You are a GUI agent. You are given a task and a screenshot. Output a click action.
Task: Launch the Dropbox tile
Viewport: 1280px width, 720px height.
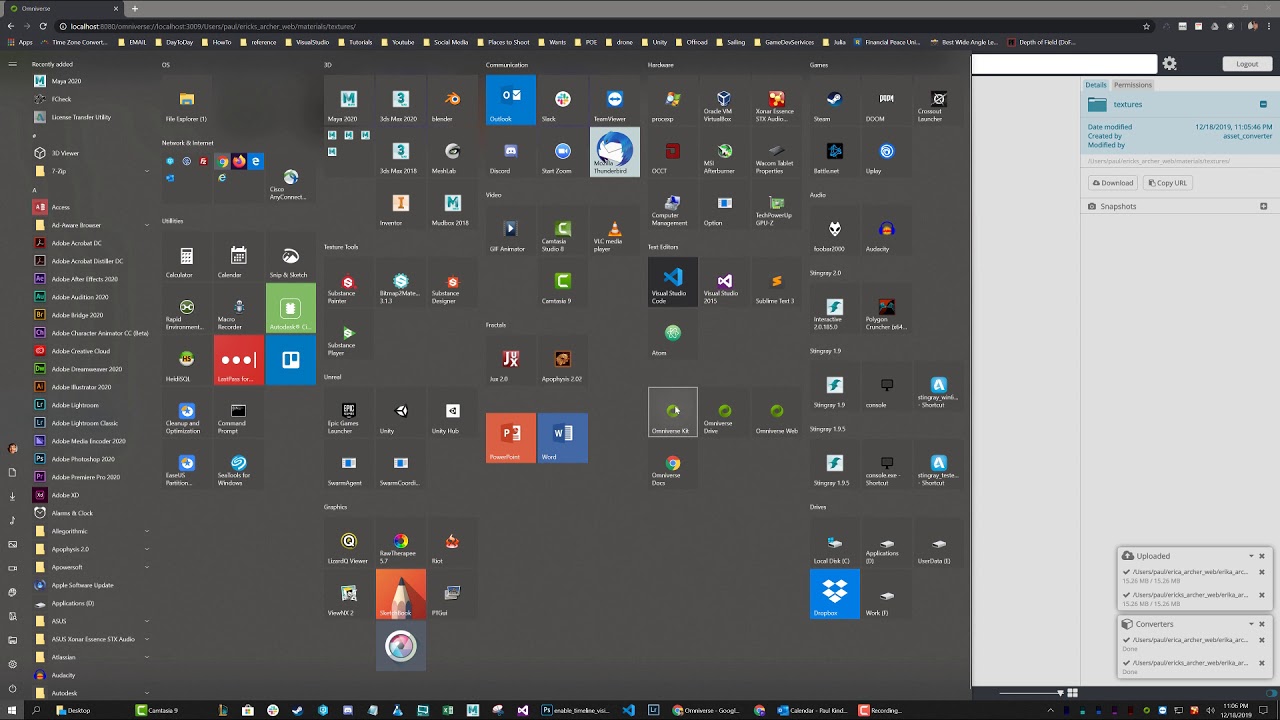835,594
